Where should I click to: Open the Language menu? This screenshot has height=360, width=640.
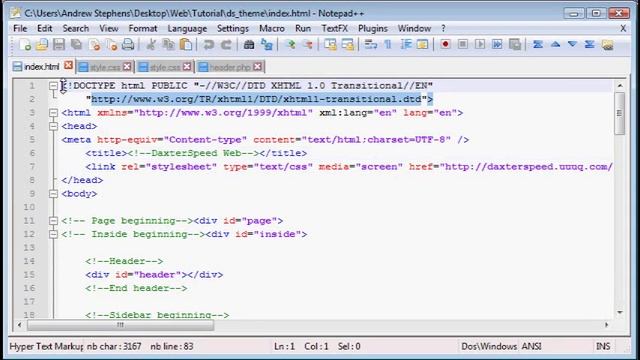pos(187,29)
